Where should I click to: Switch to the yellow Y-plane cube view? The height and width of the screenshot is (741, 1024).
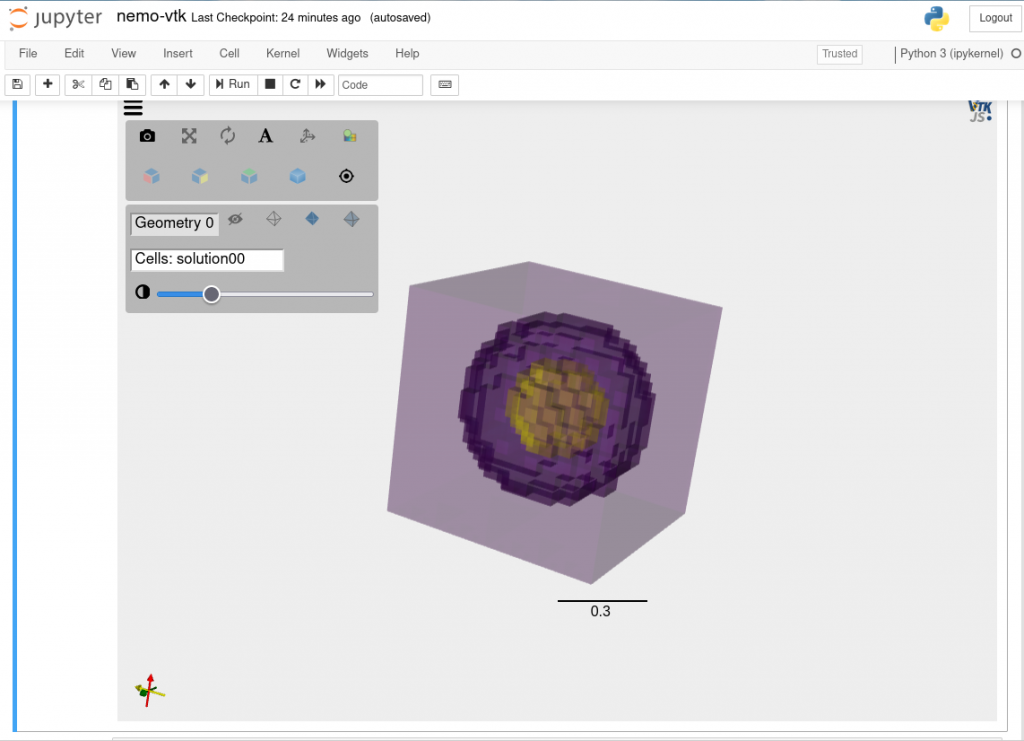200,176
